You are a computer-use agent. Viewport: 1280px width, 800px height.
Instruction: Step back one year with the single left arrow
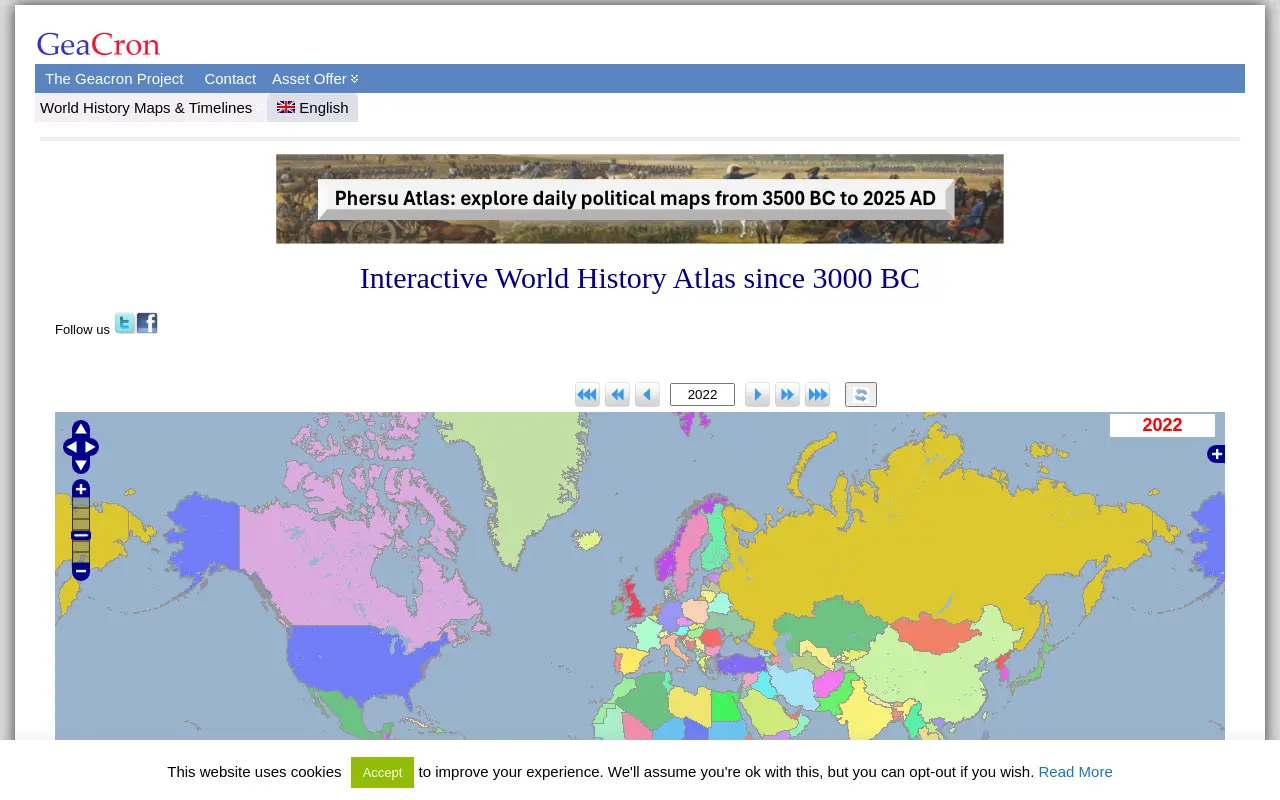point(647,395)
